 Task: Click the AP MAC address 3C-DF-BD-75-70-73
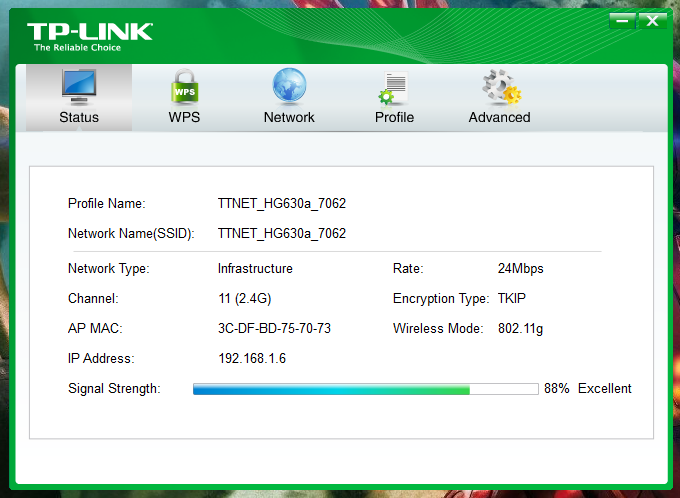[274, 328]
